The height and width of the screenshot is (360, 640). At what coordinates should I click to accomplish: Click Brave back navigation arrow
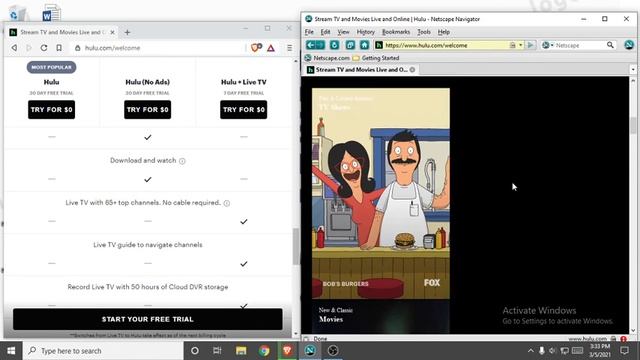(x=14, y=48)
